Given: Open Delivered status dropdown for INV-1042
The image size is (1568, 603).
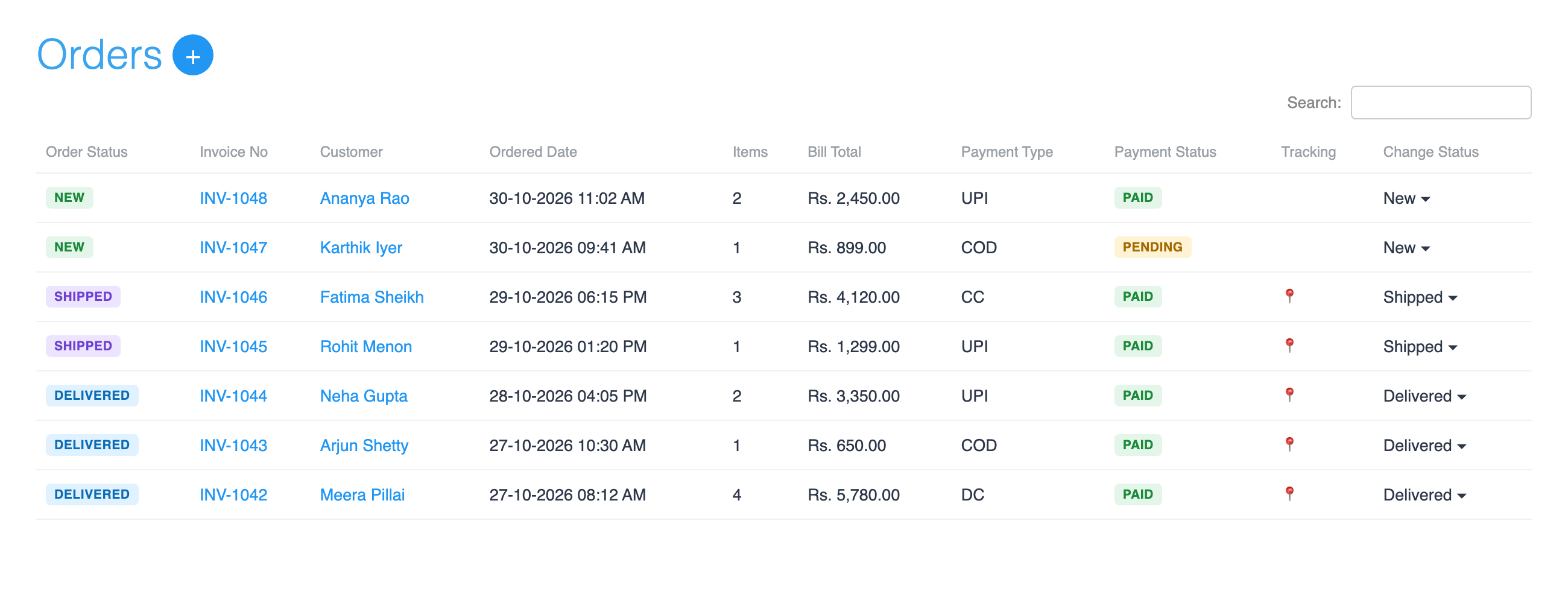Looking at the screenshot, I should point(1424,494).
